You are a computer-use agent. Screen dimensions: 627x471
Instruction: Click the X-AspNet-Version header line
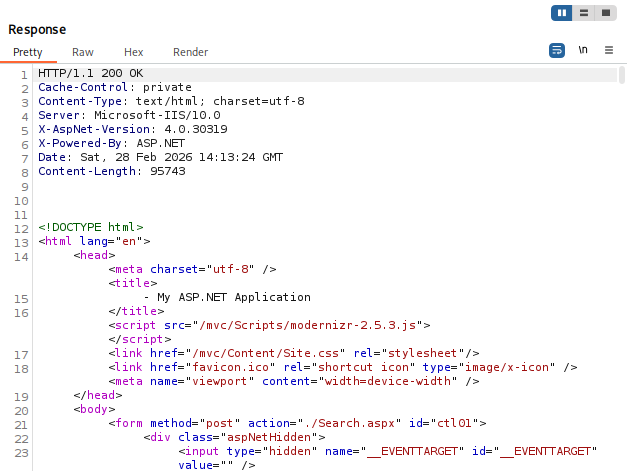[x=133, y=130]
